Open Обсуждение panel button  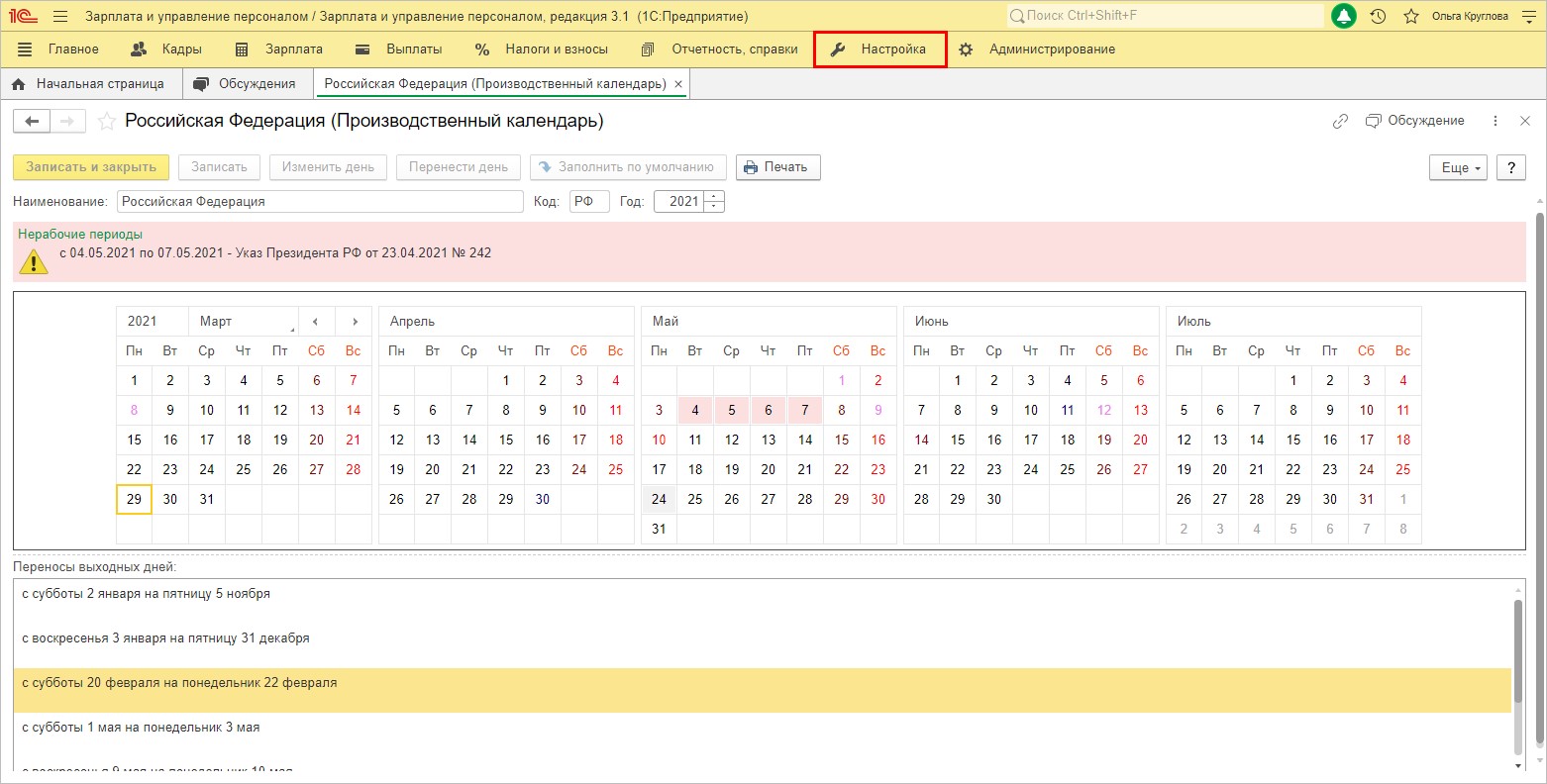tap(1414, 121)
